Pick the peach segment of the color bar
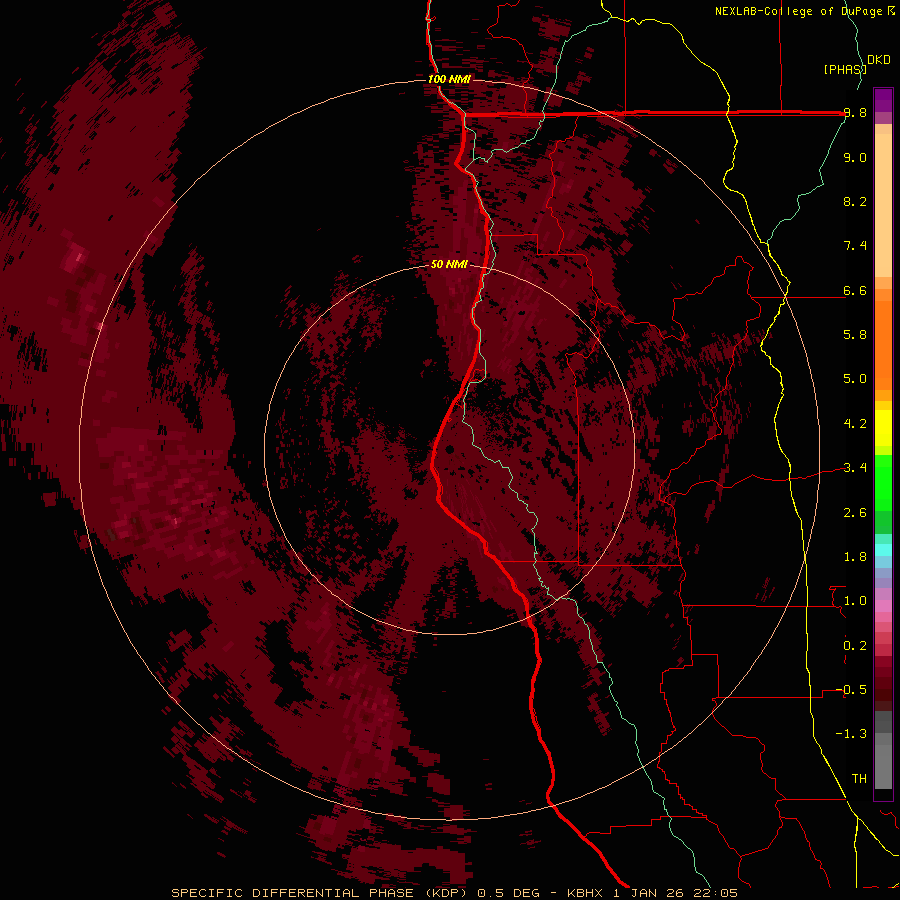 [x=883, y=201]
